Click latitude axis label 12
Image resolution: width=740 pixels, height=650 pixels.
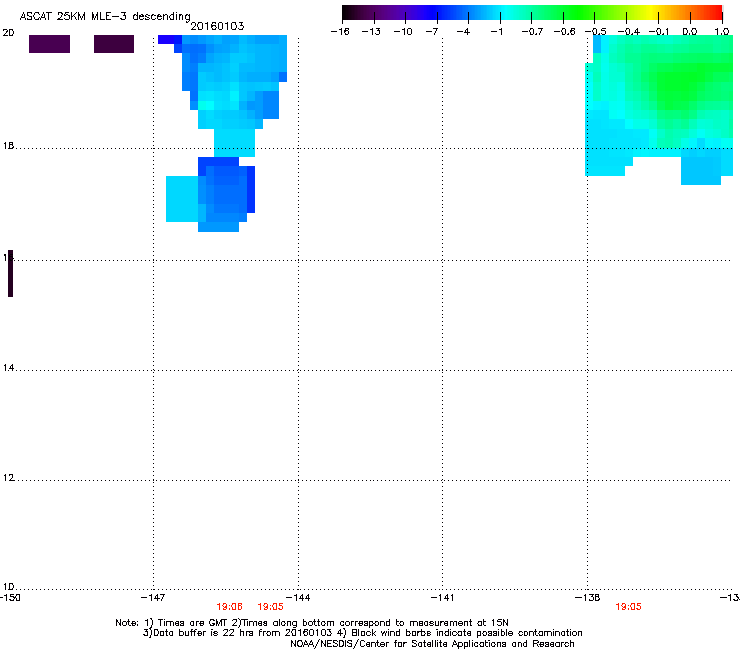pyautogui.click(x=8, y=478)
